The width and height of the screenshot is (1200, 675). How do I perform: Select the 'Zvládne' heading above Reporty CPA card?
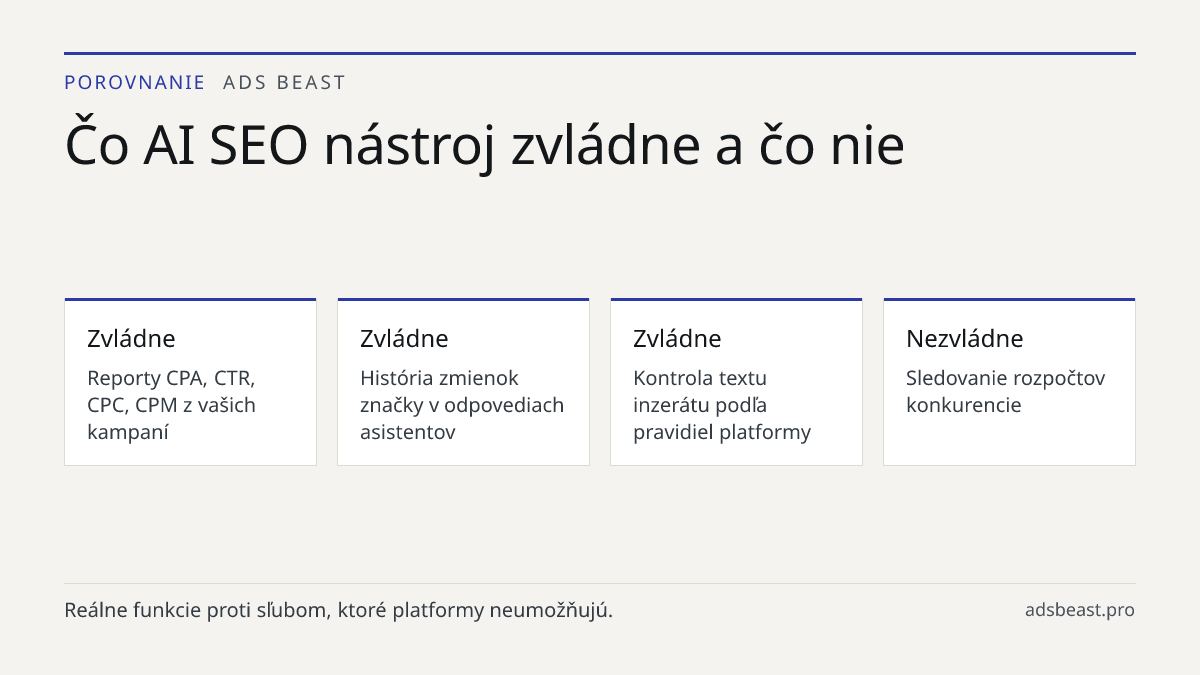click(131, 338)
